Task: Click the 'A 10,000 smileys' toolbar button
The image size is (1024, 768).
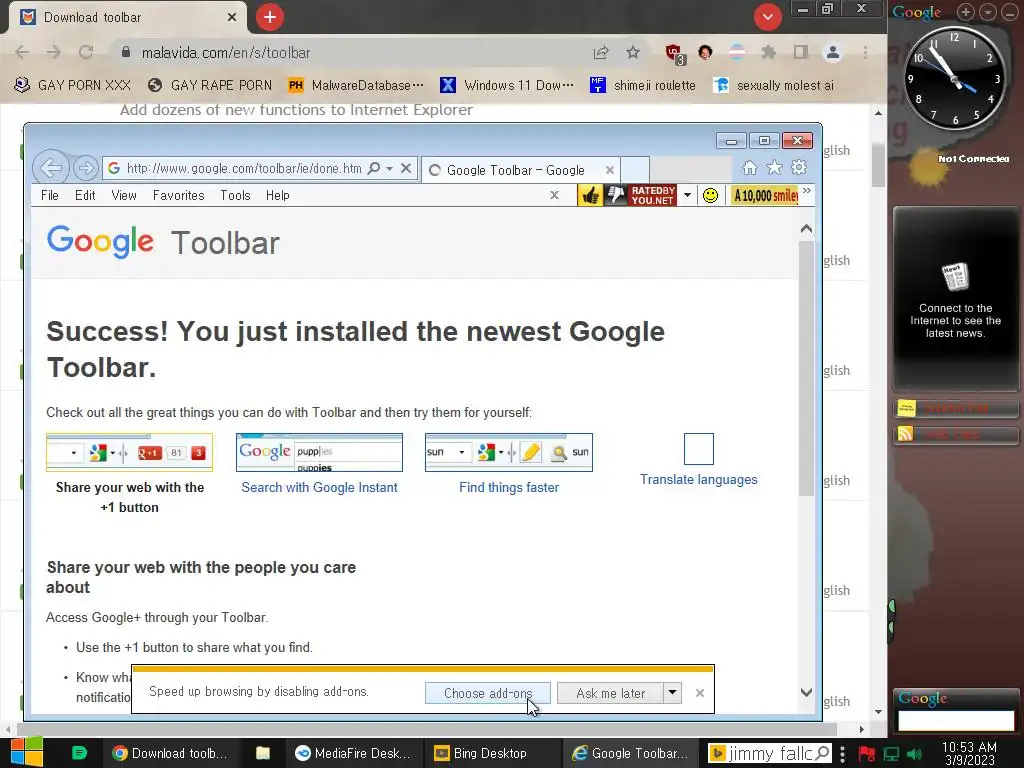Action: 765,195
